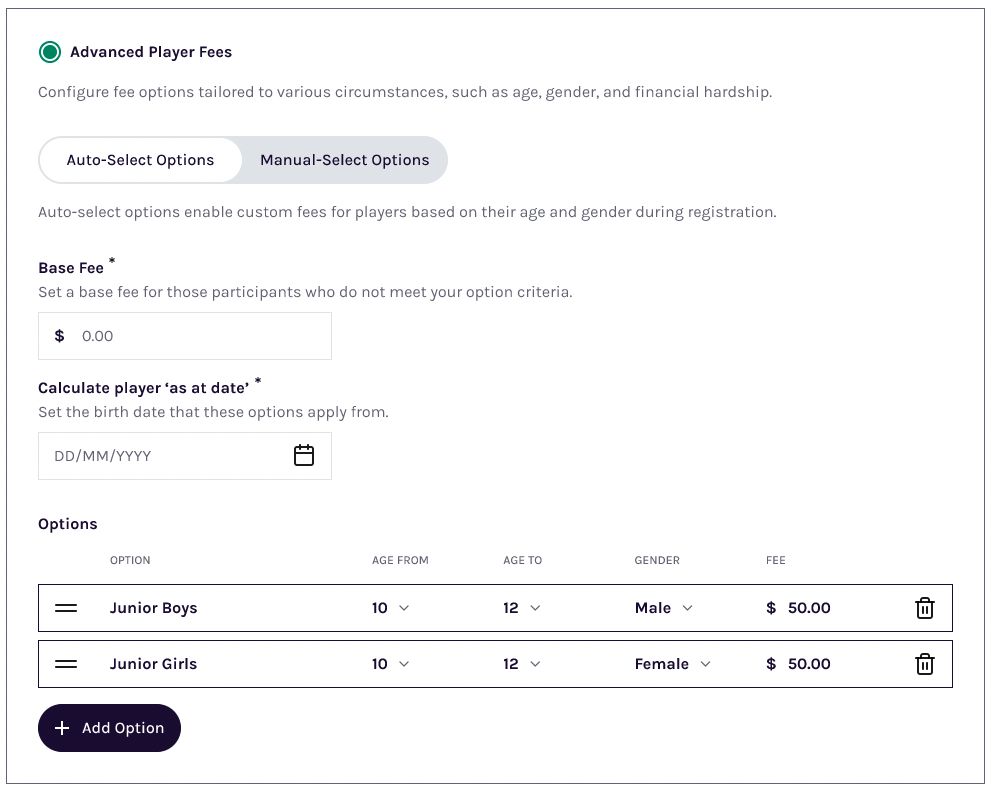Click the drag handle beside Junior Girls
Viewport: 994px width, 794px height.
pyautogui.click(x=67, y=663)
